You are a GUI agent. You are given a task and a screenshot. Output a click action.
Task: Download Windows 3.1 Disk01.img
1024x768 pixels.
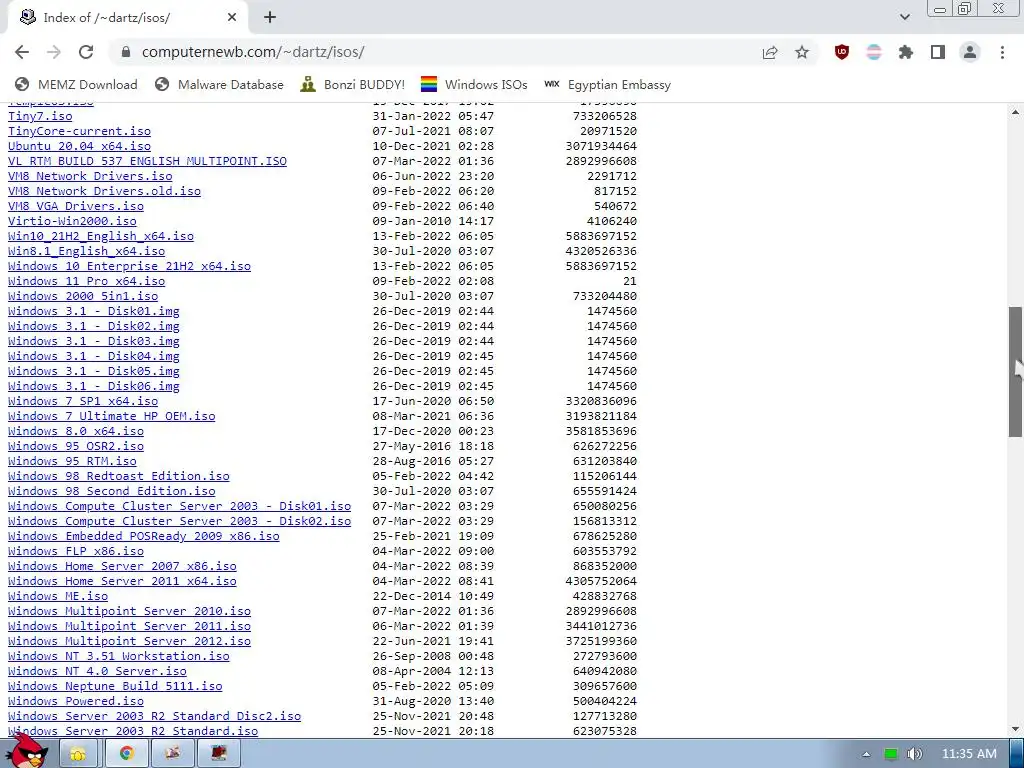[93, 312]
